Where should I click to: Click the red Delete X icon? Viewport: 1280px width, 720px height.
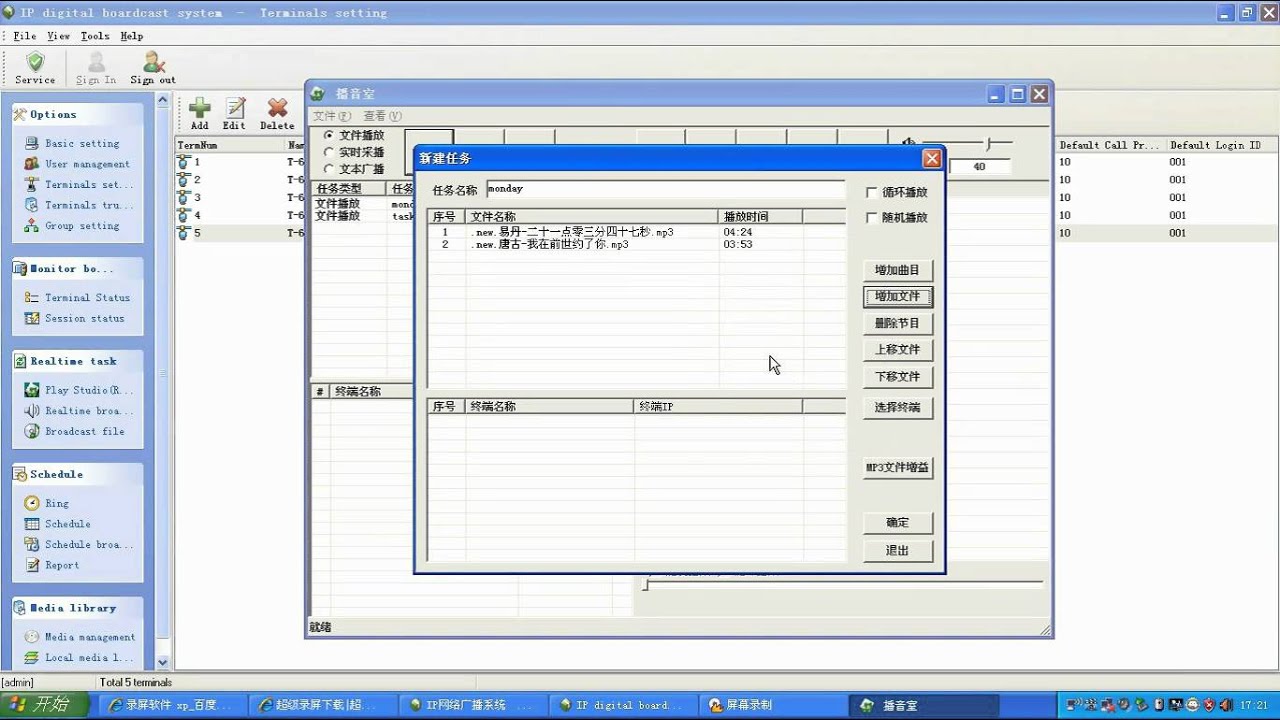click(277, 108)
